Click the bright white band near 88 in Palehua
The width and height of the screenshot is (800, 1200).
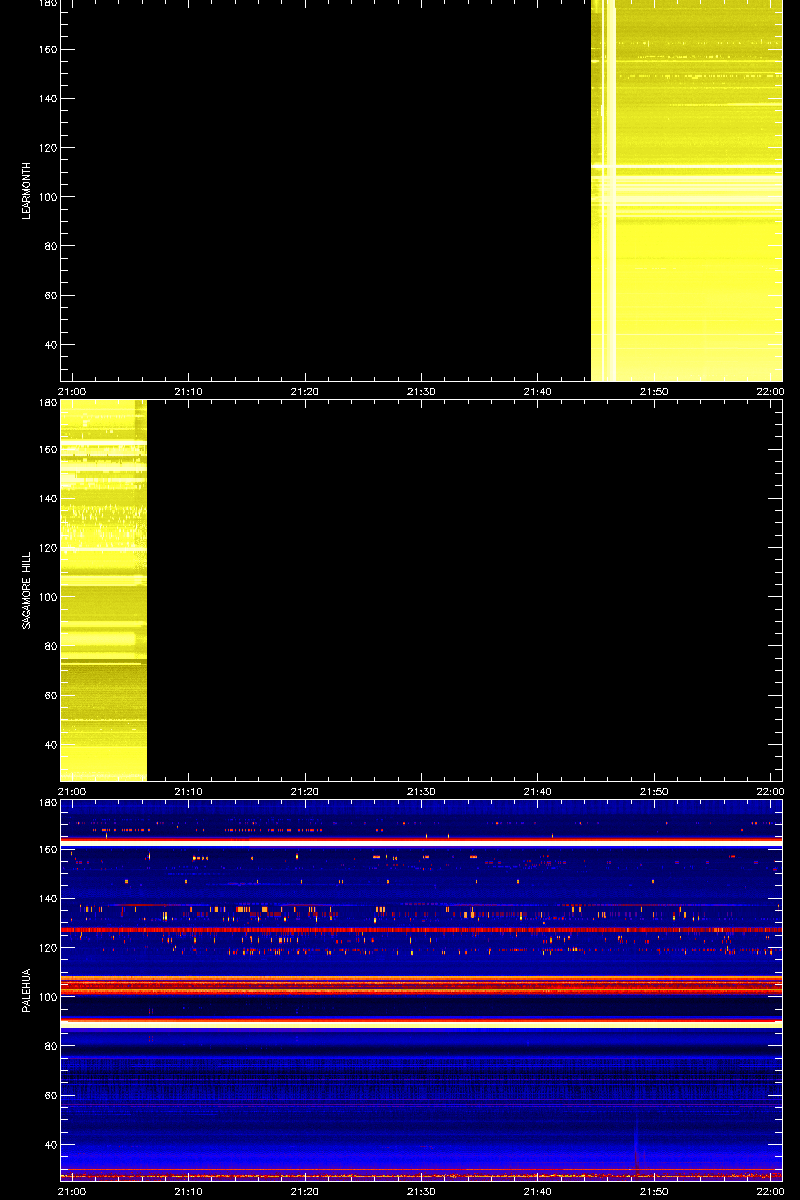click(x=421, y=1025)
